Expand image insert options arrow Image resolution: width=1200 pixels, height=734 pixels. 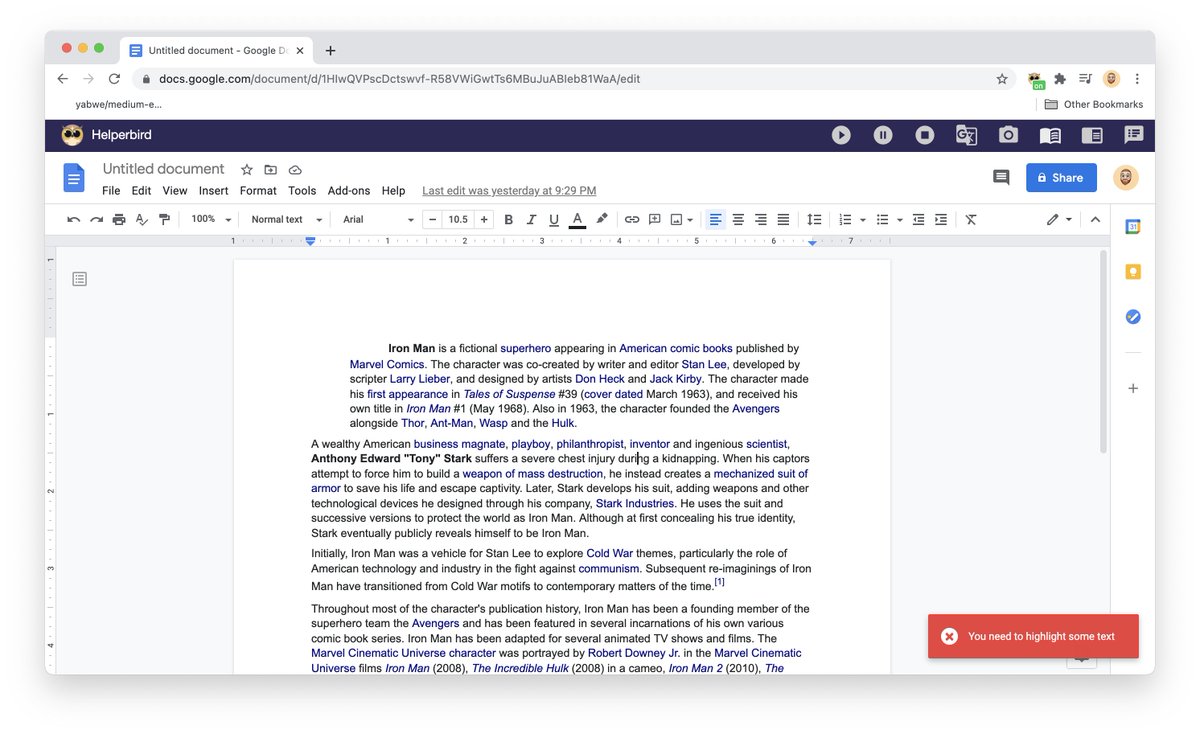pyautogui.click(x=690, y=219)
